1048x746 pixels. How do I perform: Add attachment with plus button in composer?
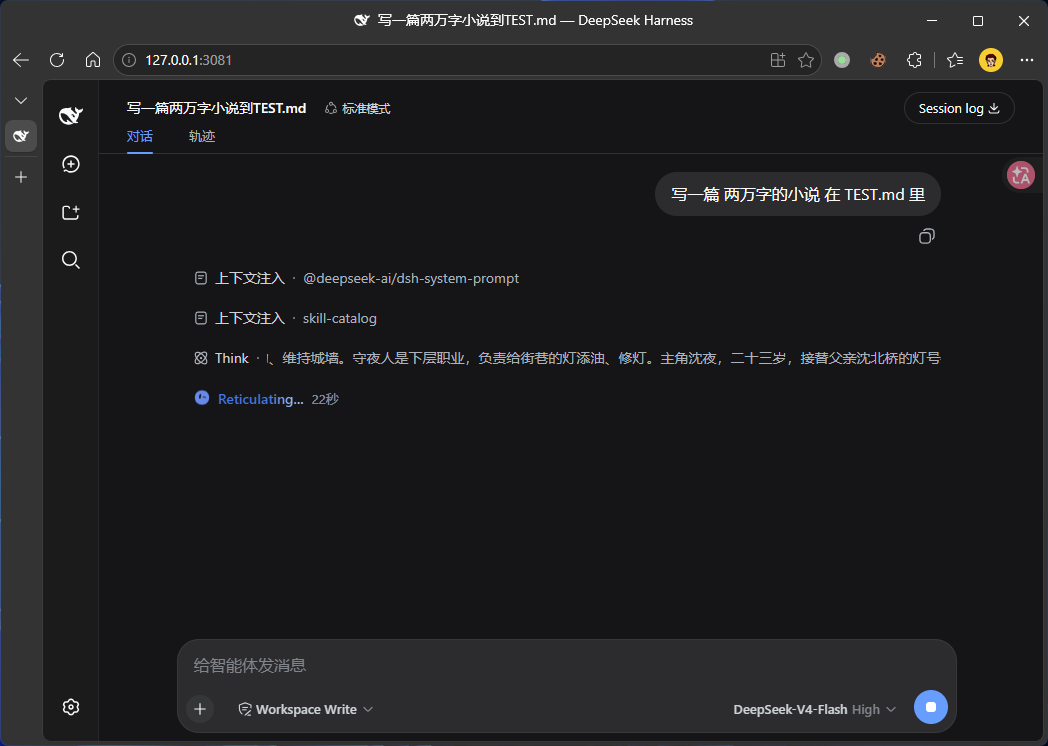pyautogui.click(x=200, y=709)
